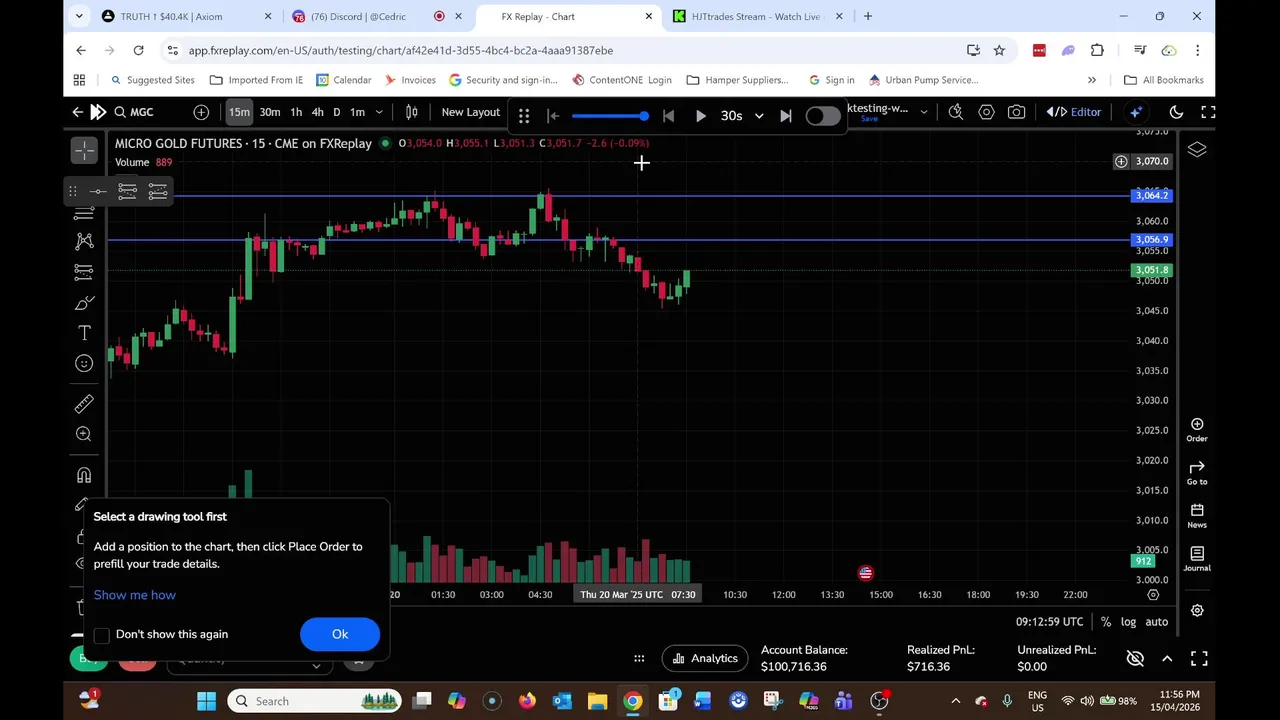Toggle the percent price scale
Screen dimensions: 1280x720
pyautogui.click(x=1105, y=622)
